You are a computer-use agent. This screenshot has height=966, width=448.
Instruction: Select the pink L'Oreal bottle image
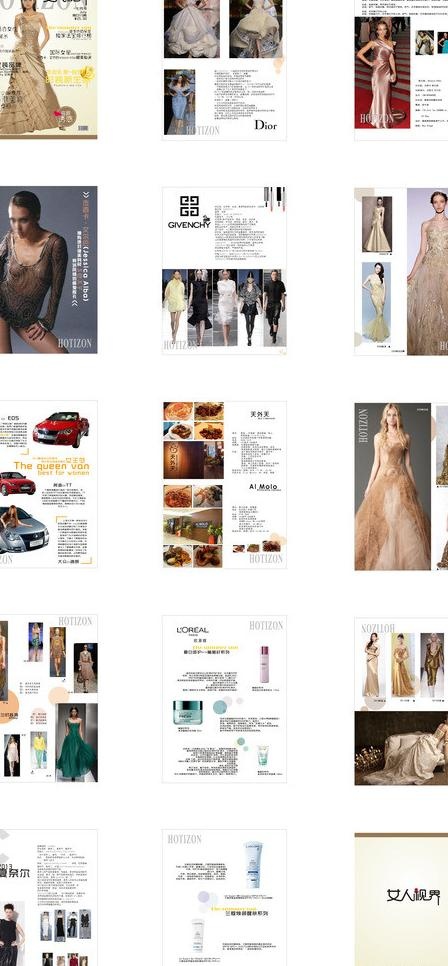(264, 664)
